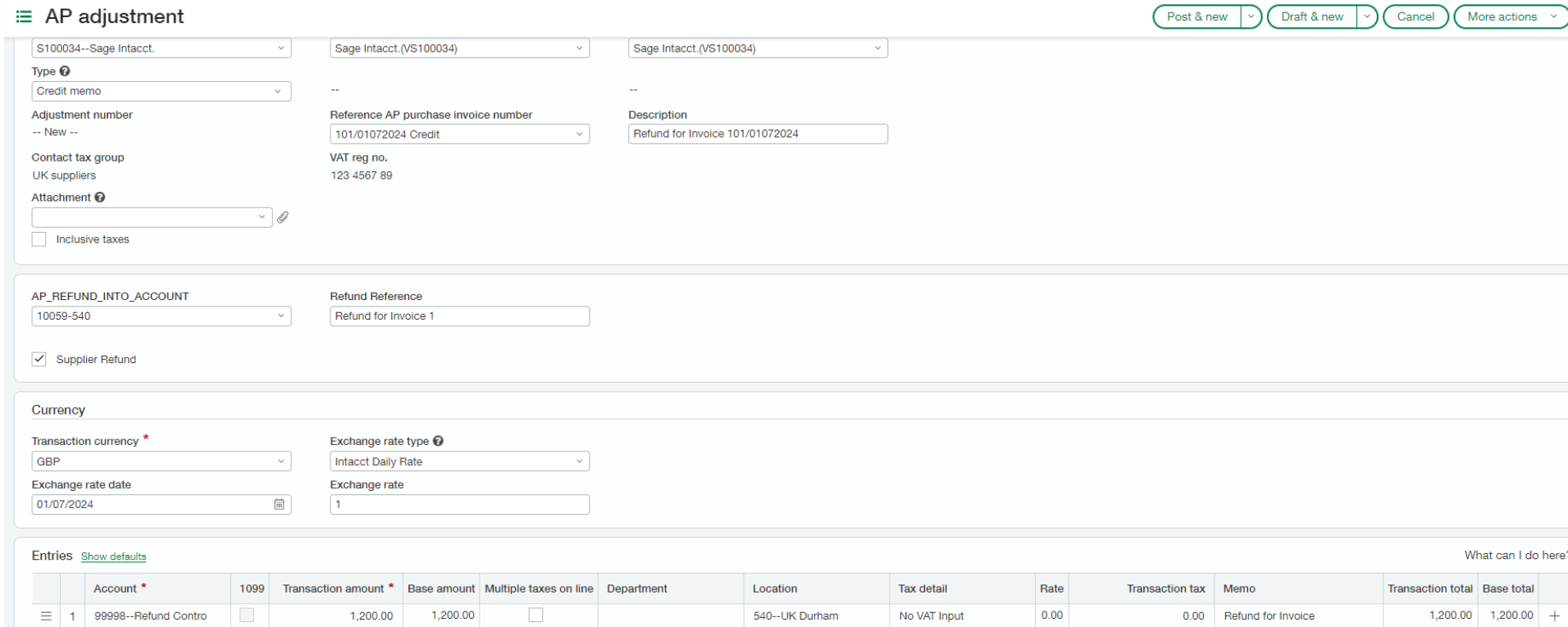Click the UK suppliers contact tax group text
The height and width of the screenshot is (627, 1568).
[x=64, y=175]
